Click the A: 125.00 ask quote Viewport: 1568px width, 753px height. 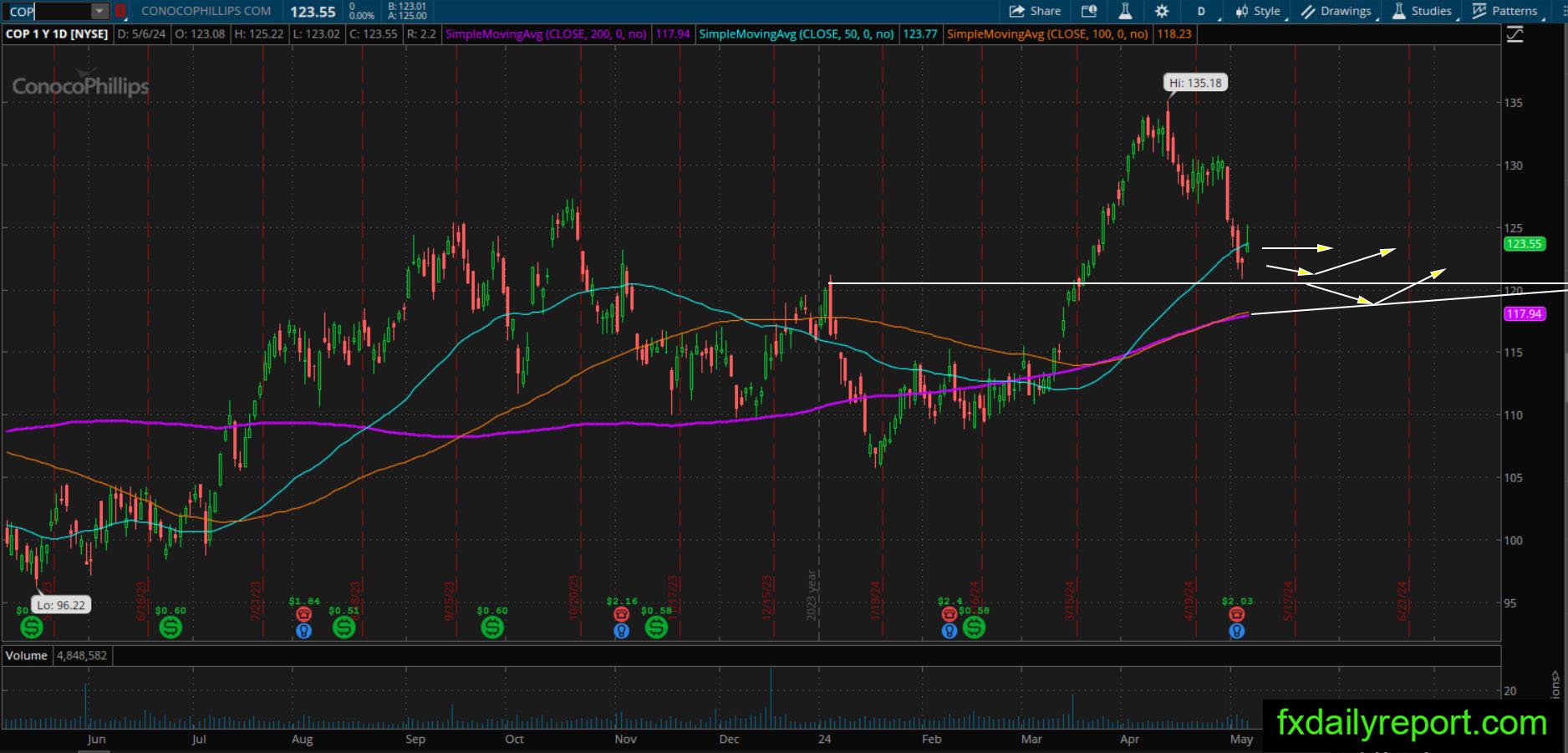pyautogui.click(x=407, y=16)
